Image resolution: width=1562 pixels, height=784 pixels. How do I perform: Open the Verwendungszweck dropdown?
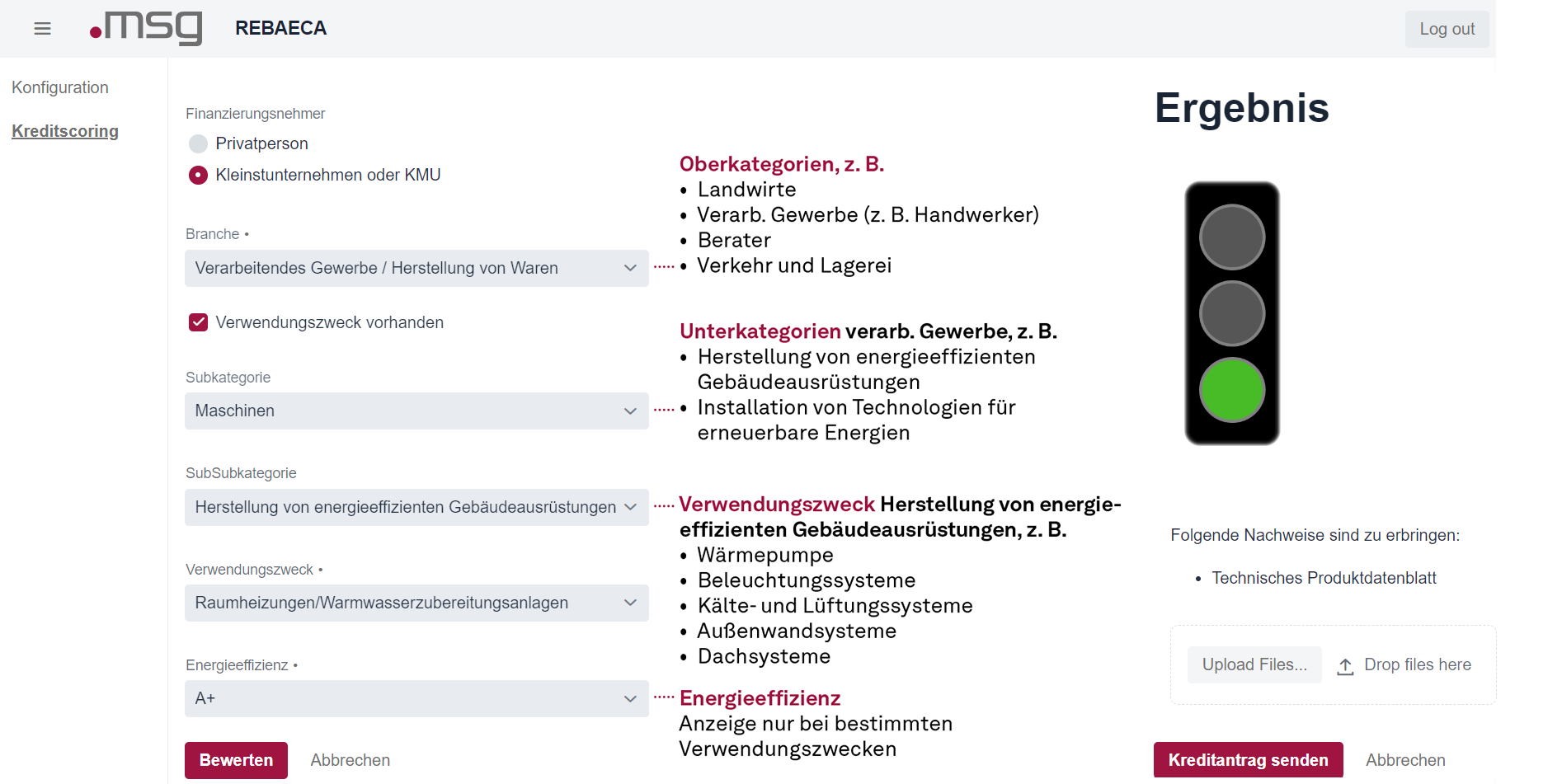(x=416, y=603)
